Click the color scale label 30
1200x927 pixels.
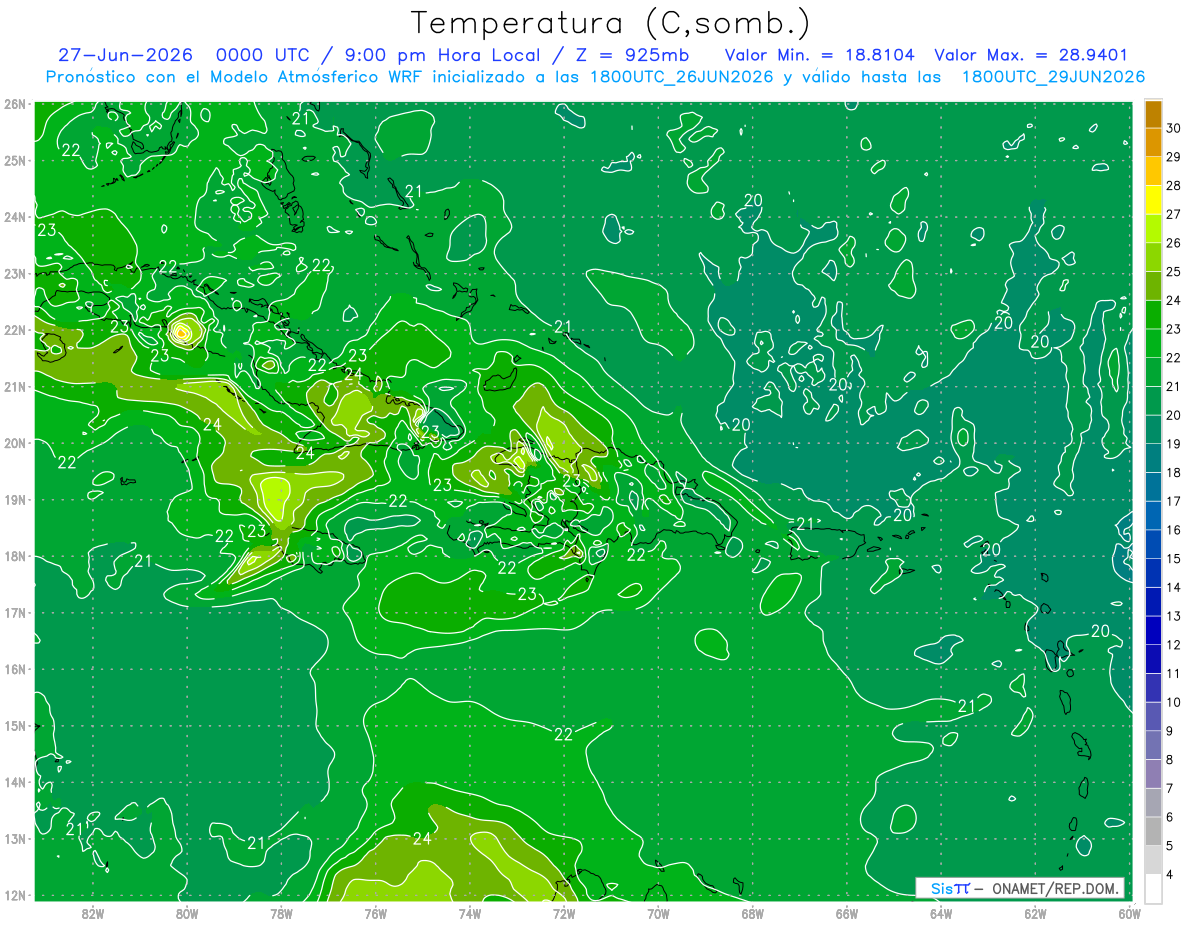(x=1175, y=128)
